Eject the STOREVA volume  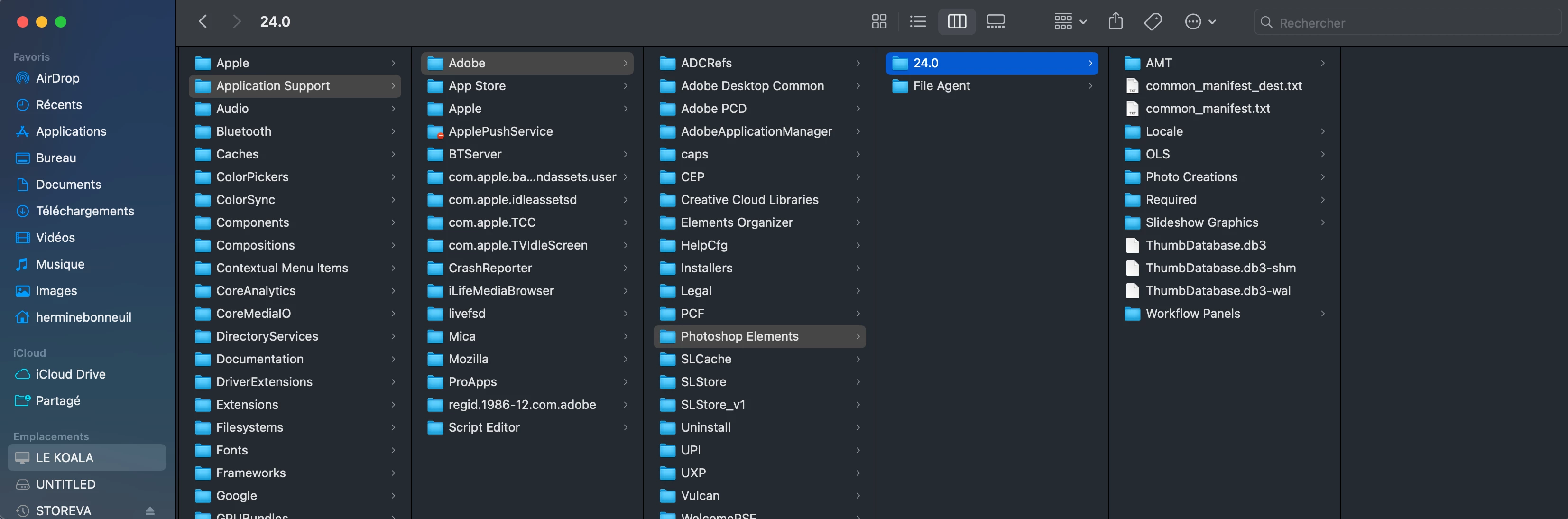150,510
